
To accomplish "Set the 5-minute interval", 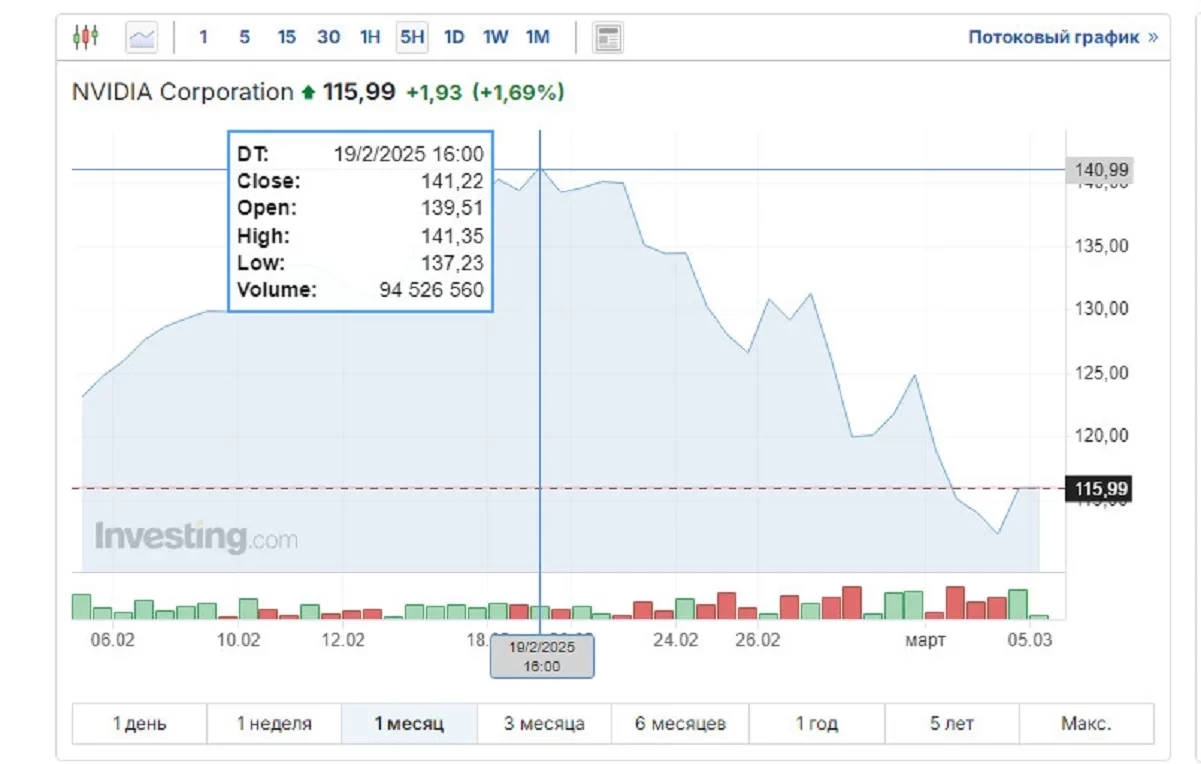I will pos(244,38).
